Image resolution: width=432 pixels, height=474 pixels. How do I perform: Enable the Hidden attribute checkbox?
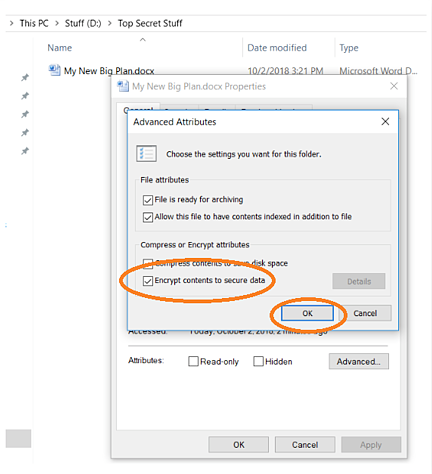(x=258, y=361)
